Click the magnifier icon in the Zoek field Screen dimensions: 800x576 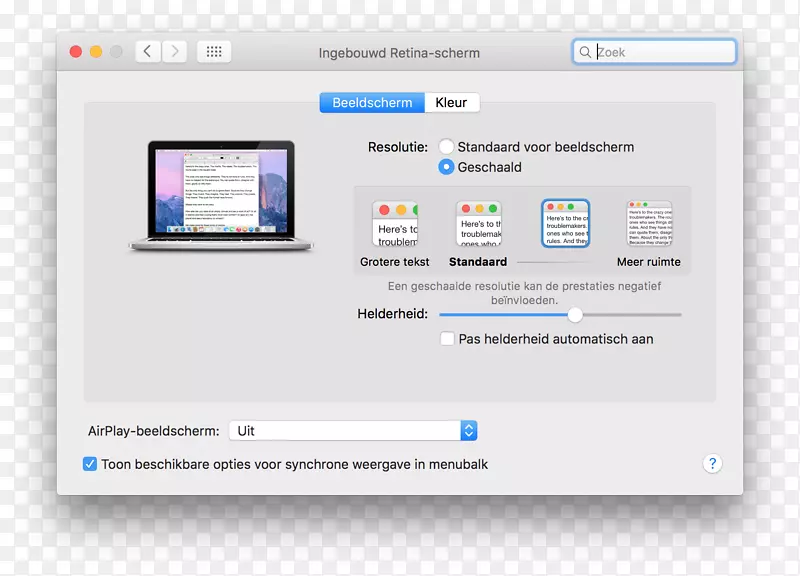(x=588, y=51)
